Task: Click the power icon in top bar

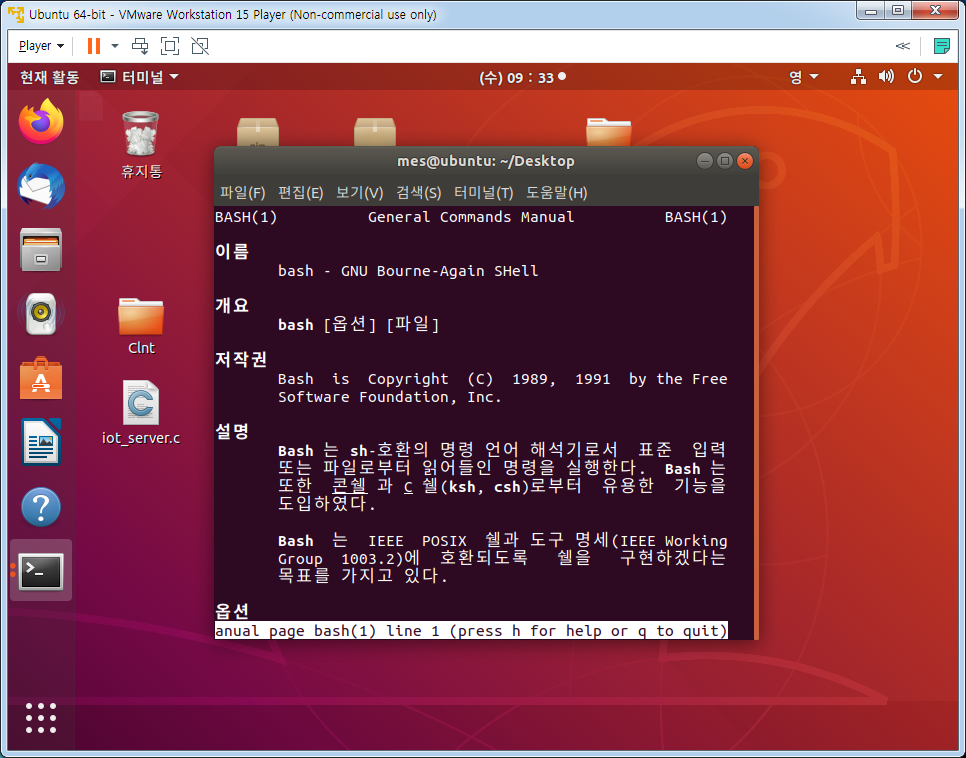Action: pos(915,77)
